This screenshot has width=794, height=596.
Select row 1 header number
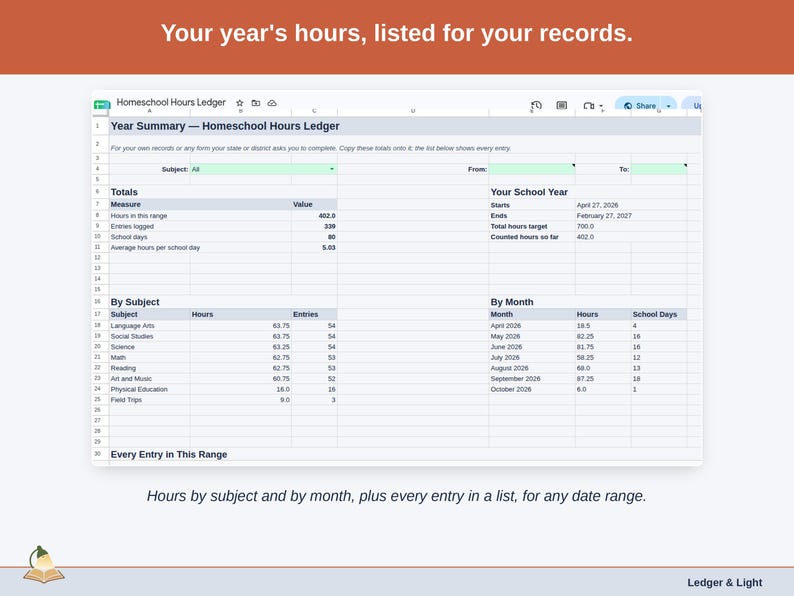point(98,126)
